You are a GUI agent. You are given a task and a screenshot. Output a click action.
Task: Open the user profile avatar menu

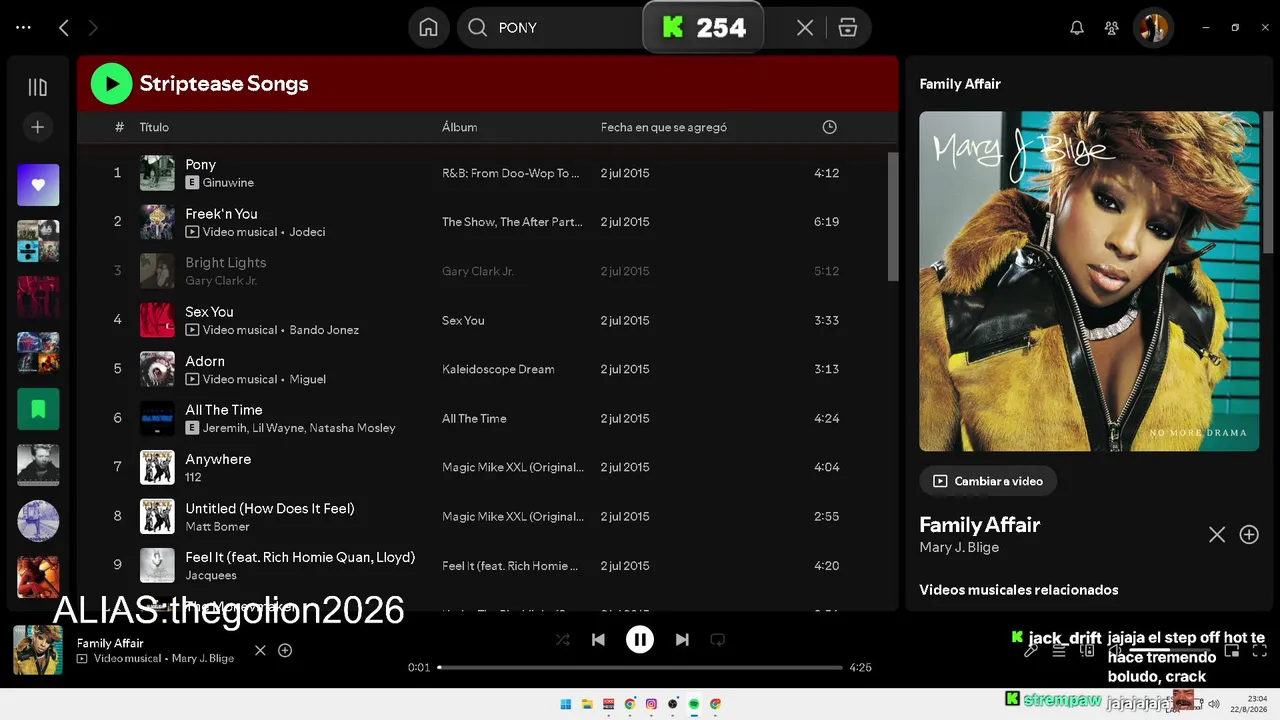[1153, 28]
